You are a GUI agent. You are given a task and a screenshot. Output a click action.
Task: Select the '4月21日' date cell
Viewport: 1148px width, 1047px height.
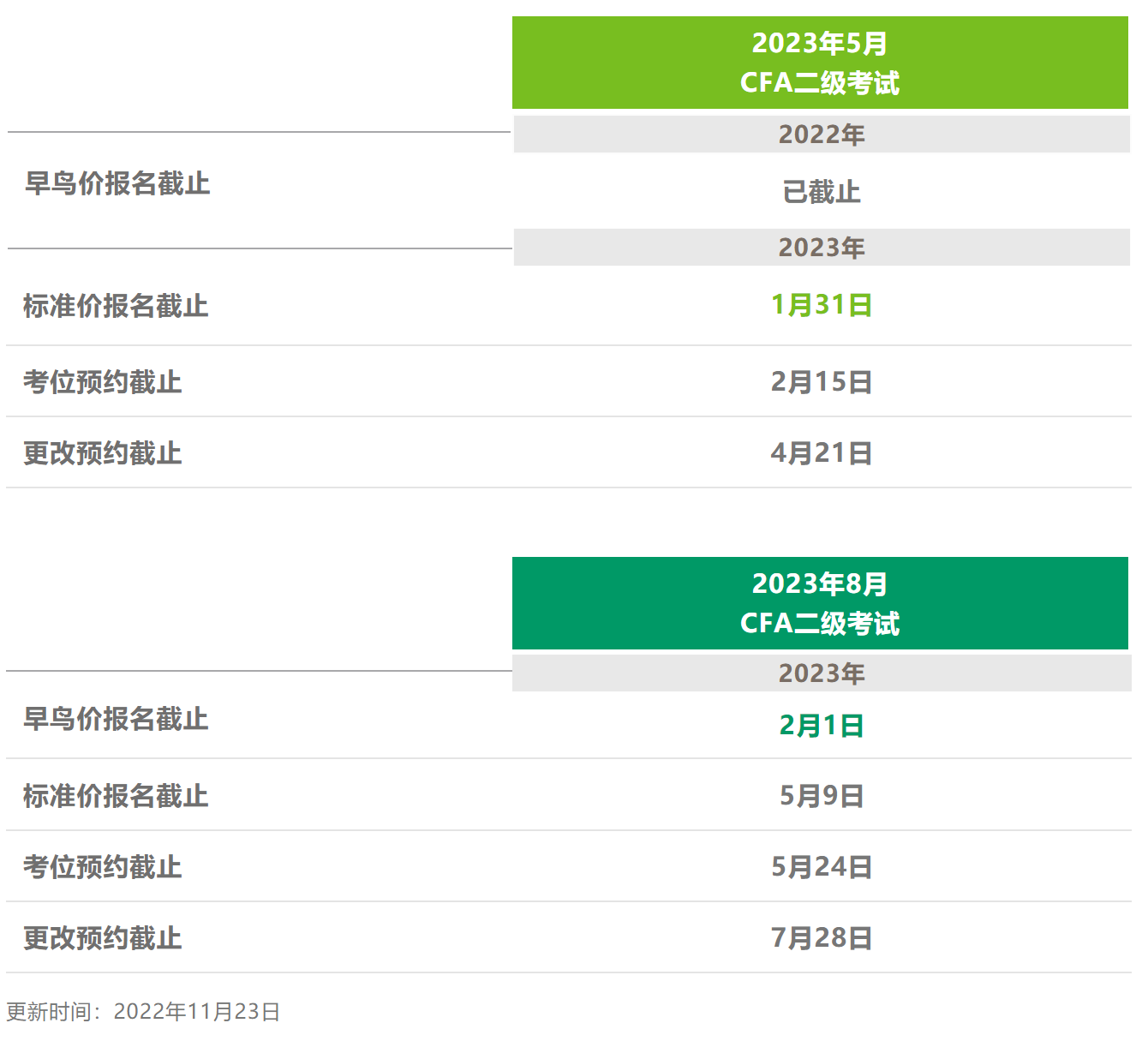pyautogui.click(x=822, y=453)
